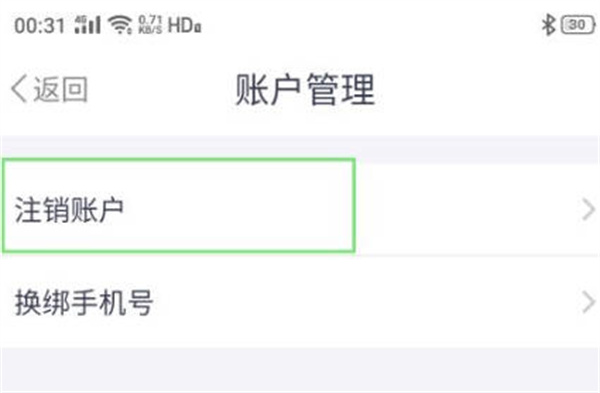Click the 返回 back label

[60, 89]
